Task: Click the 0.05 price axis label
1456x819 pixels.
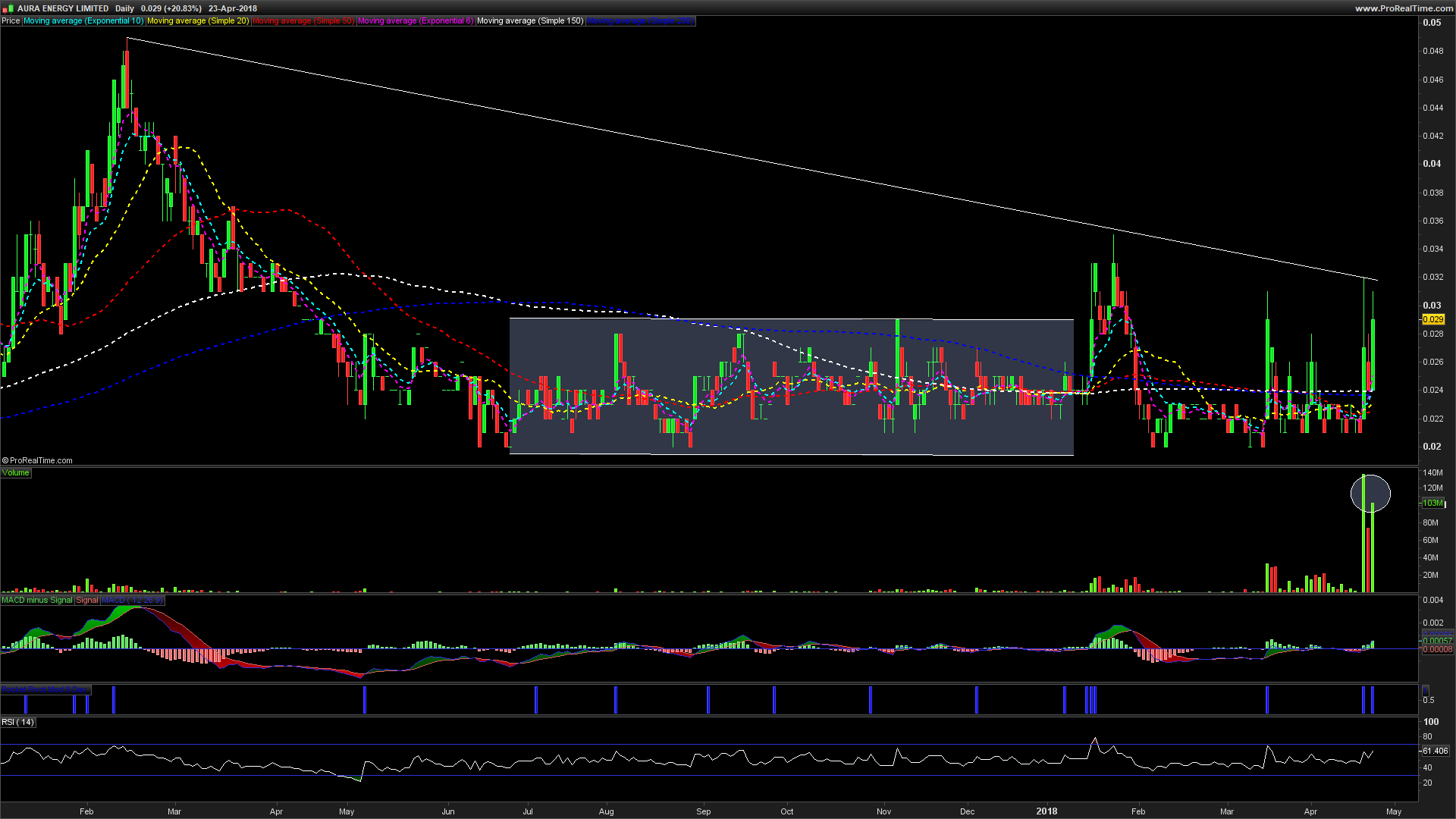Action: click(1432, 23)
